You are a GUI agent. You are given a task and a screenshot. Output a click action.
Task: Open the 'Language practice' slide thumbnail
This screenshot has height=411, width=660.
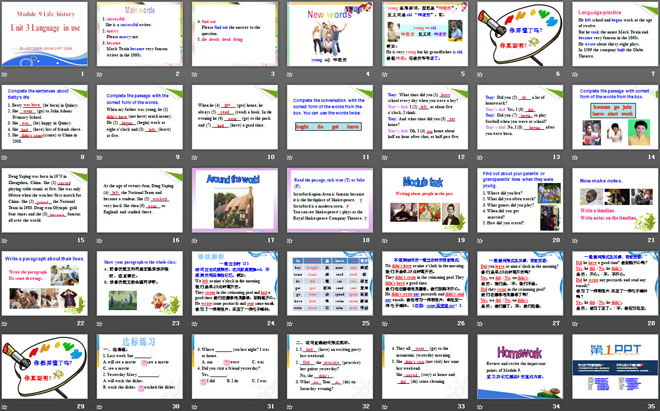612,37
